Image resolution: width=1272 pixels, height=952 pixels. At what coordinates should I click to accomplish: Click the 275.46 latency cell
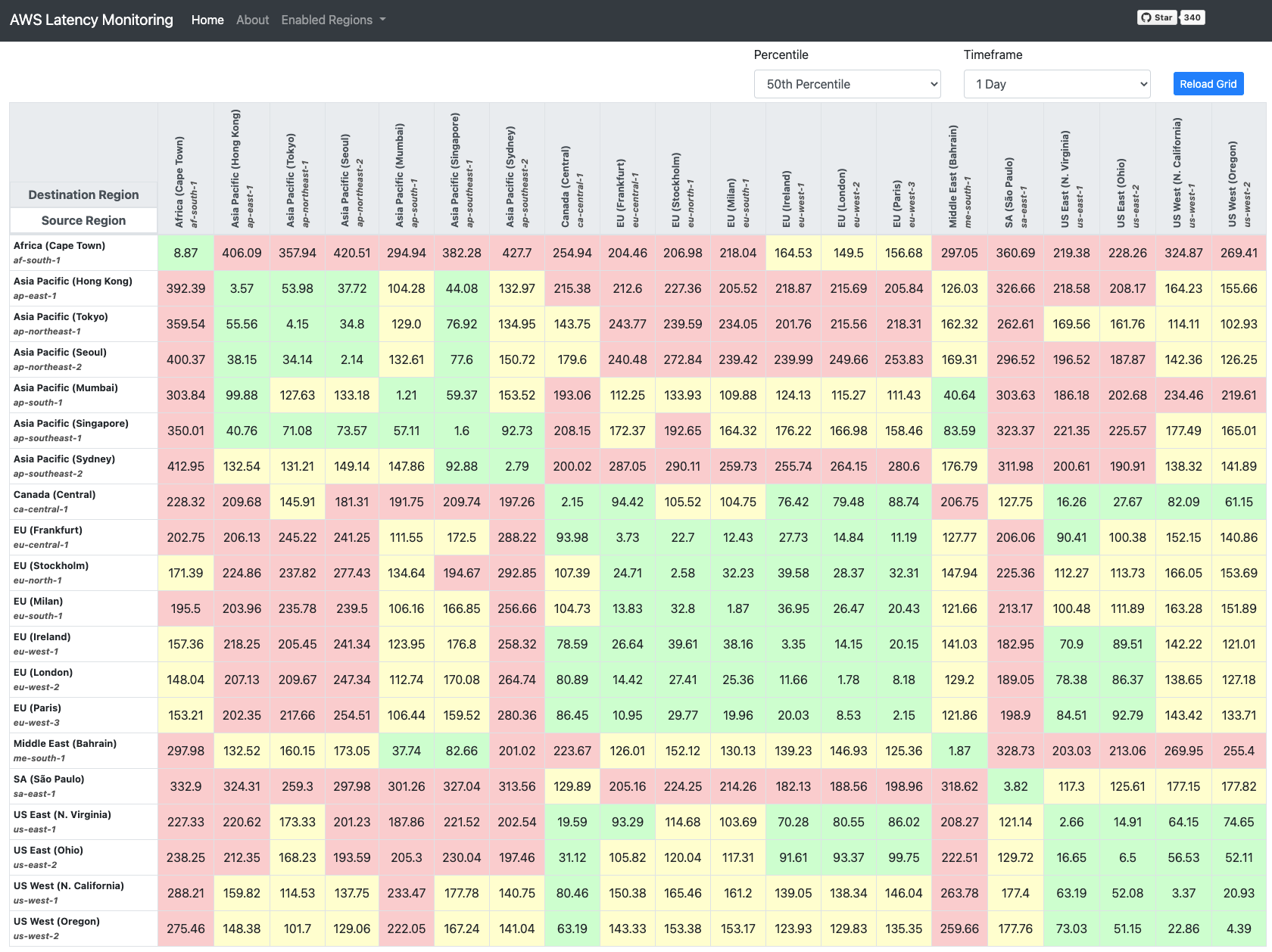(x=186, y=929)
